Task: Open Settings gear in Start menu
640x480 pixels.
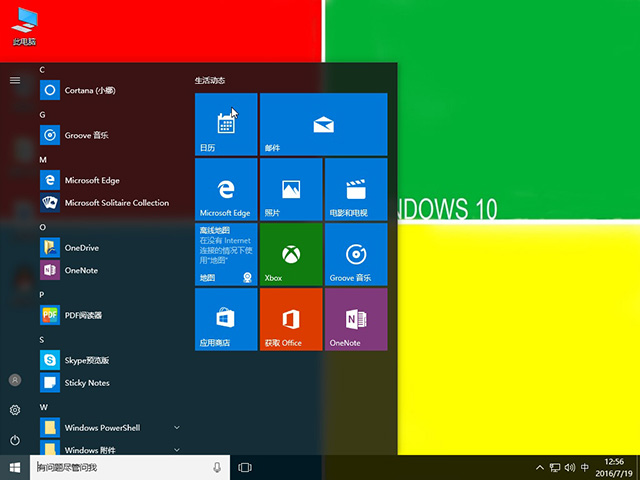Action: 15,410
